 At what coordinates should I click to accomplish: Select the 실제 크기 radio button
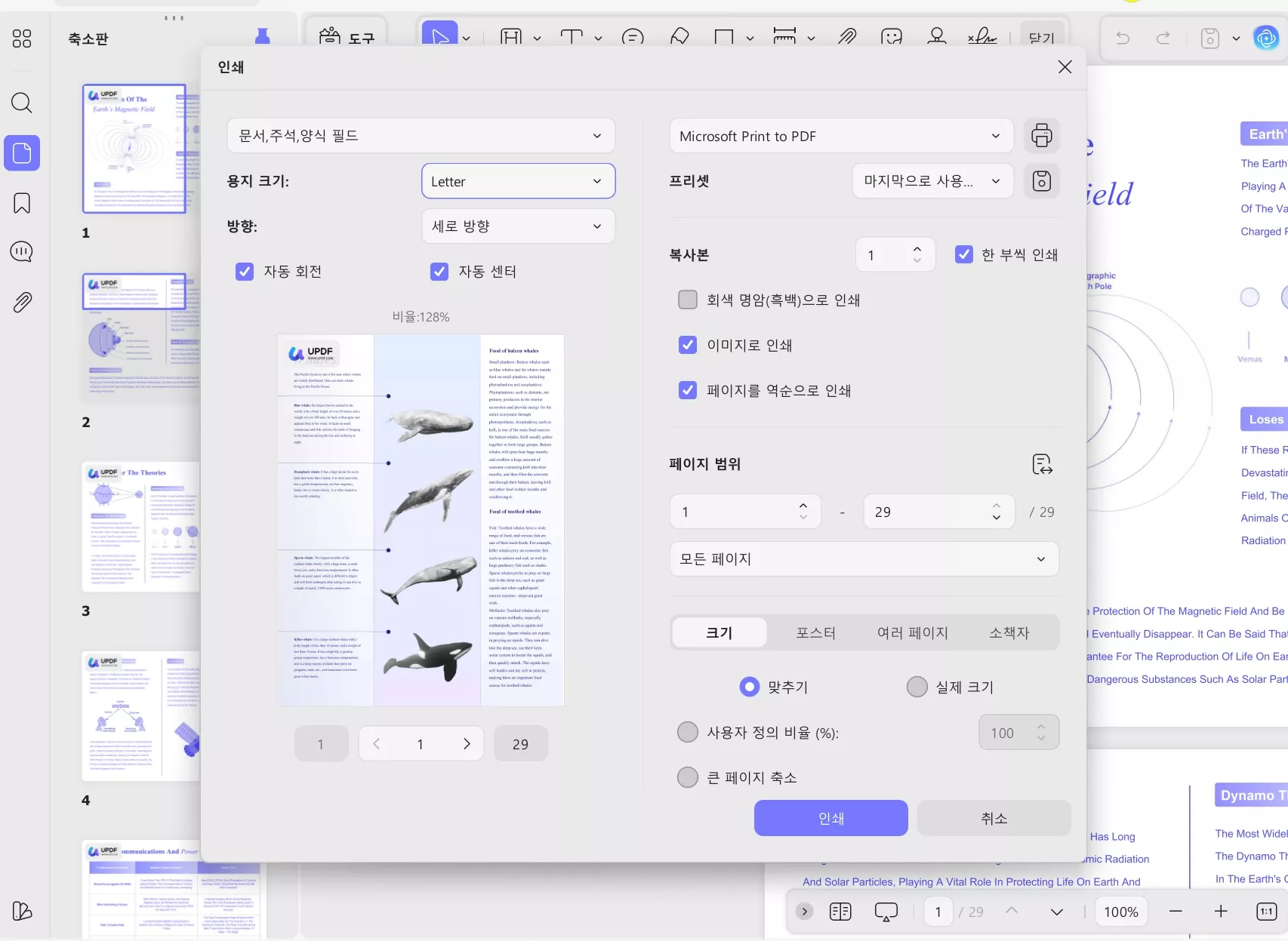tap(917, 687)
